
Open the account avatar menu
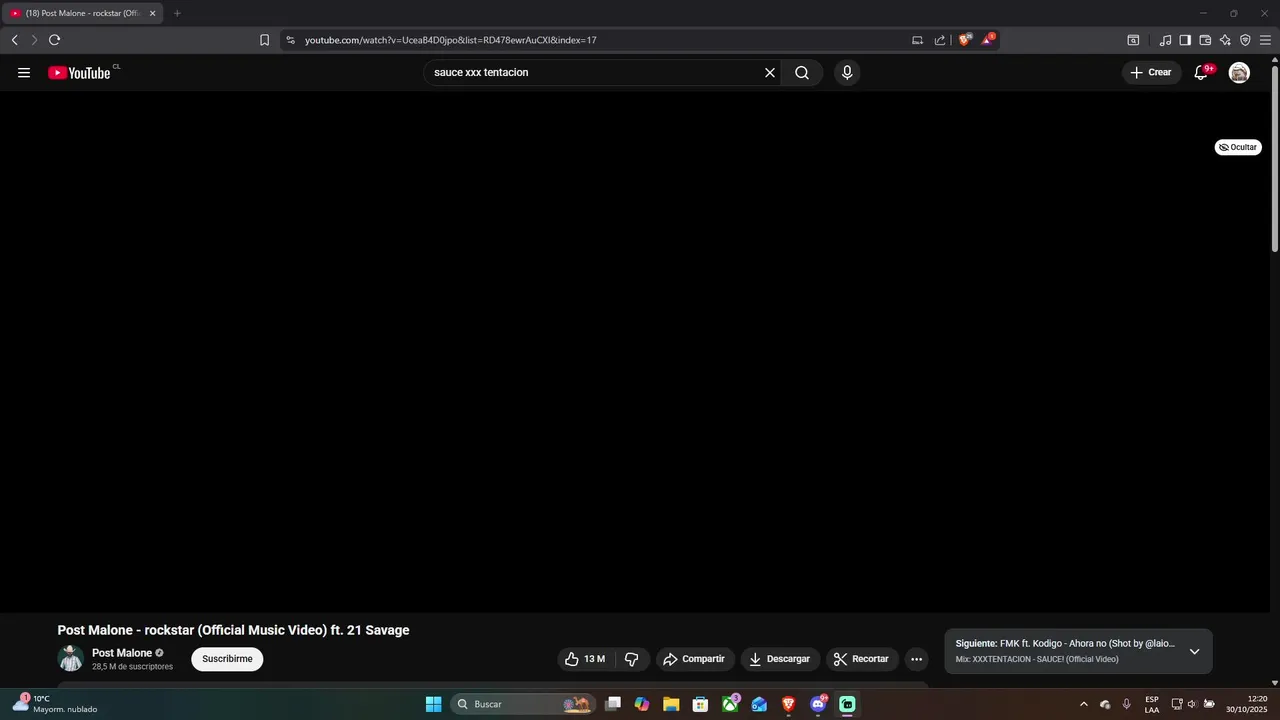pos(1239,73)
